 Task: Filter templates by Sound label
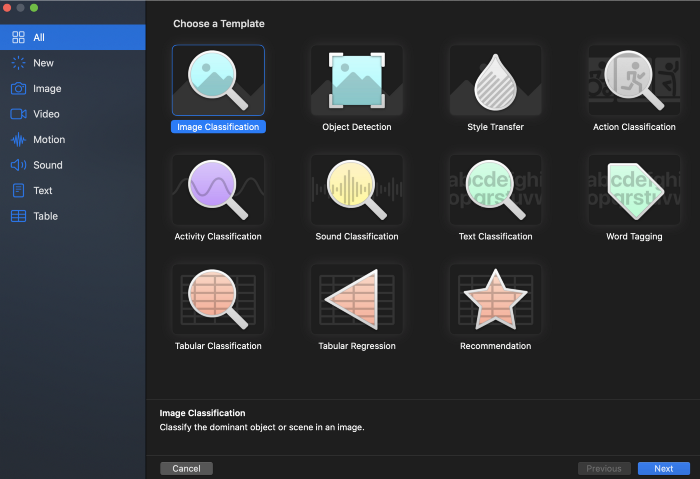tap(48, 165)
